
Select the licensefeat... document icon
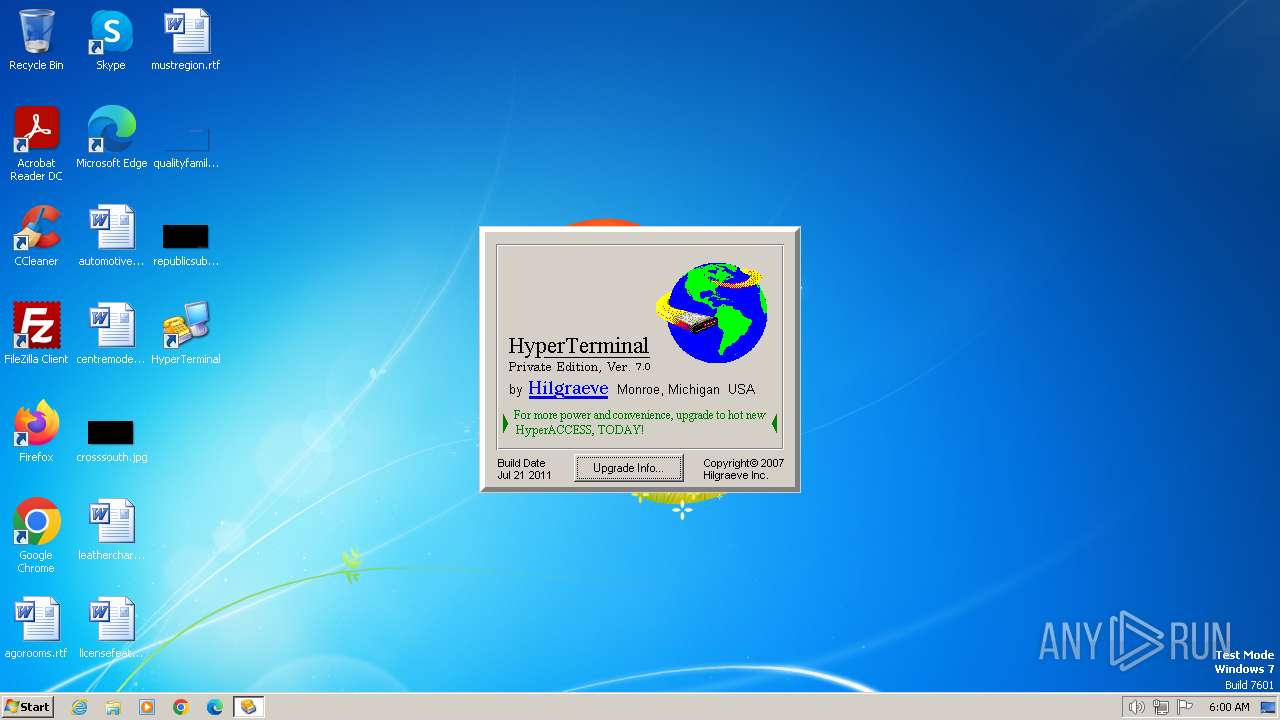111,628
